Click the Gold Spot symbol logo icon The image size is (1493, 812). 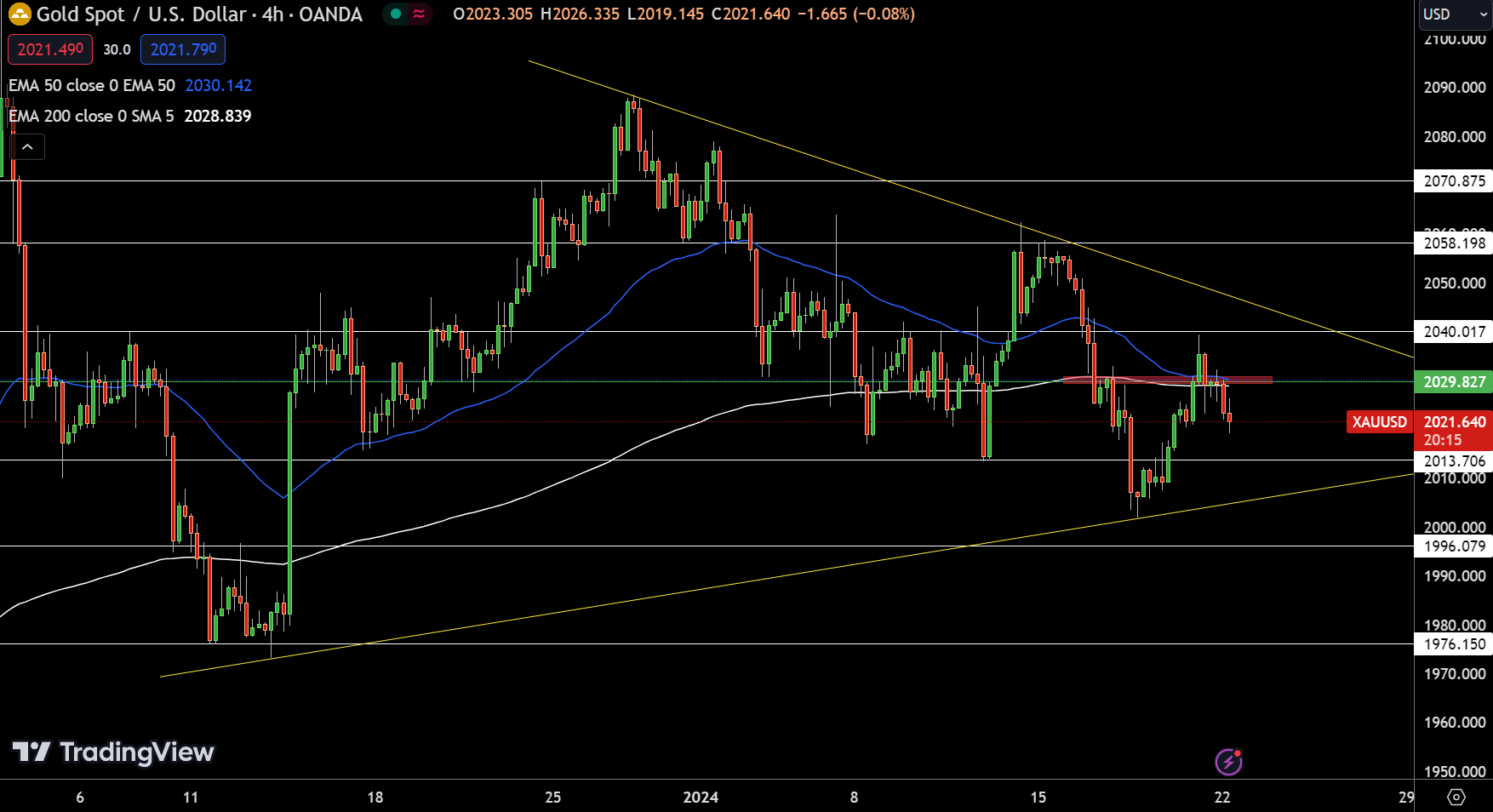click(x=20, y=14)
